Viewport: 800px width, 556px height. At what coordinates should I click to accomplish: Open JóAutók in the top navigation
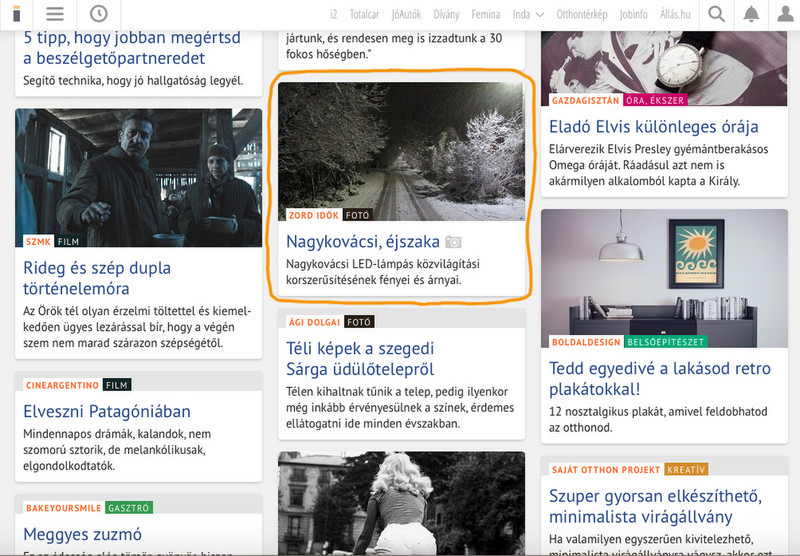click(406, 15)
